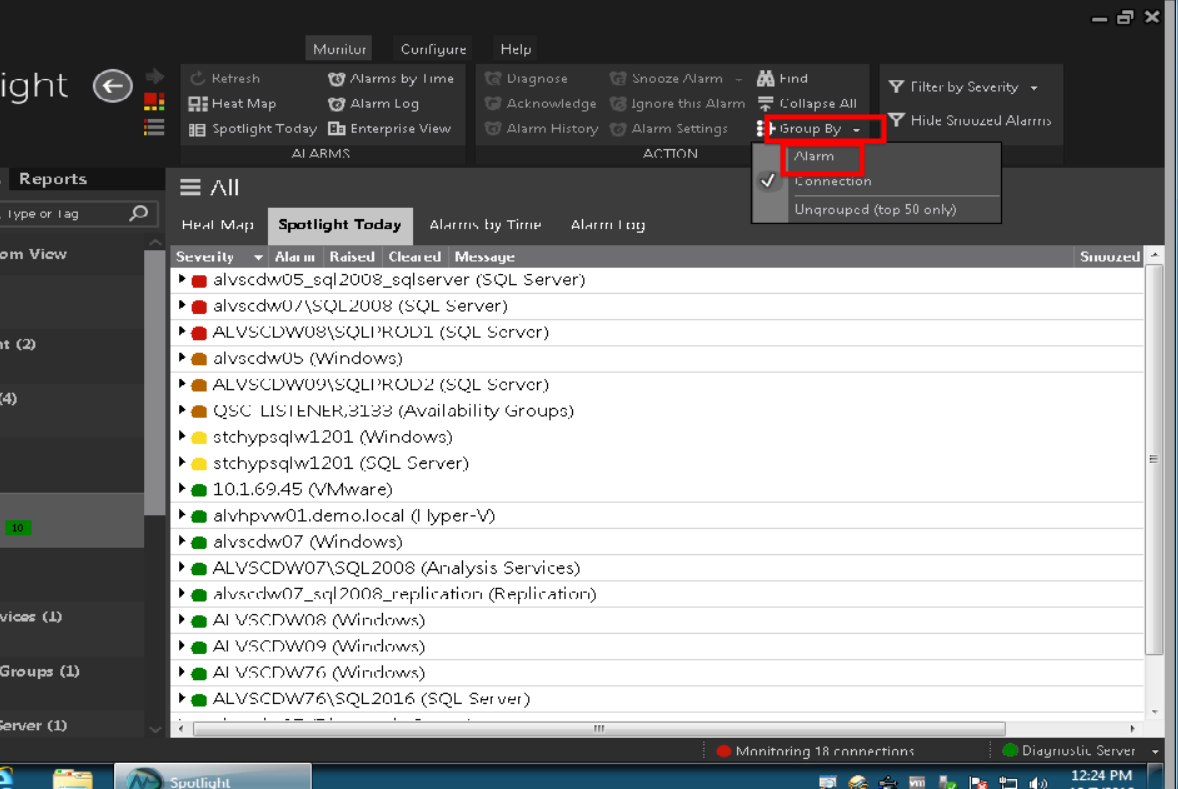Click the back arrow navigation button

[113, 86]
